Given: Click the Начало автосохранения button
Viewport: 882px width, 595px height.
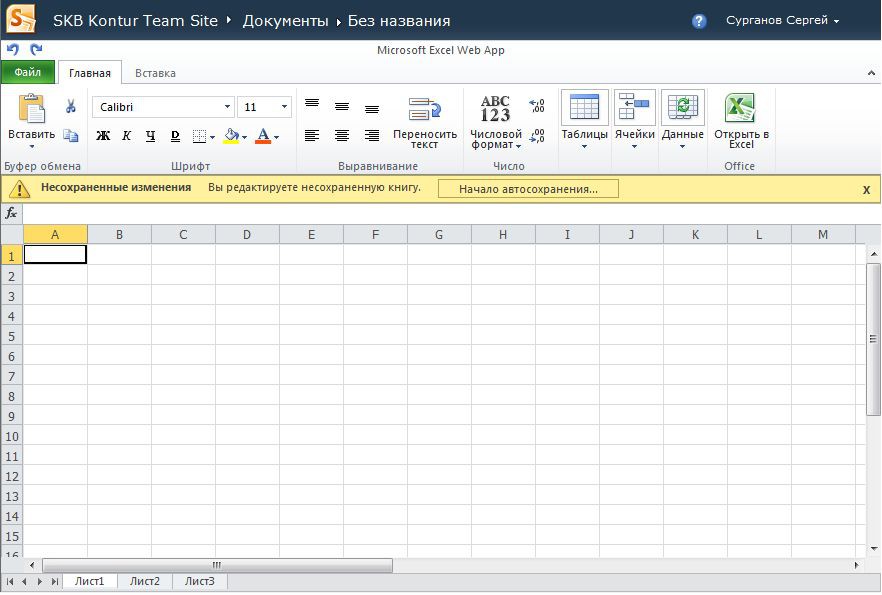Looking at the screenshot, I should click(x=528, y=188).
